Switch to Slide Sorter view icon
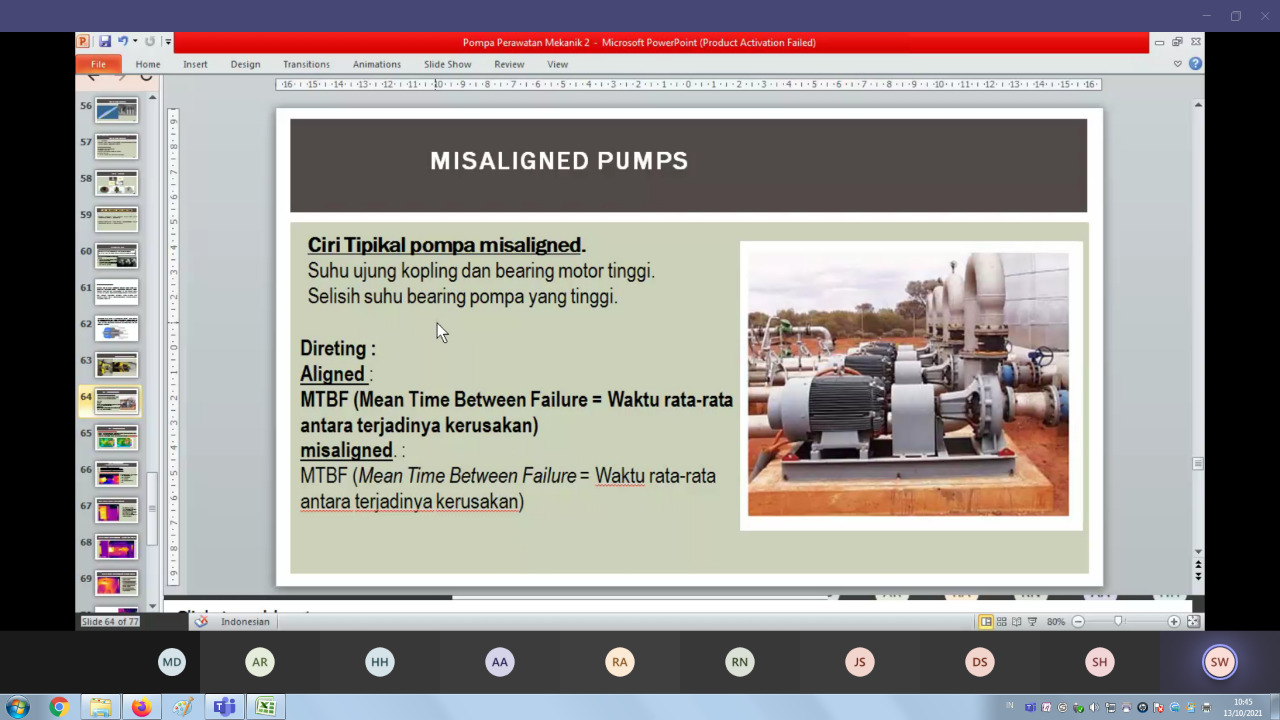 coord(1001,621)
